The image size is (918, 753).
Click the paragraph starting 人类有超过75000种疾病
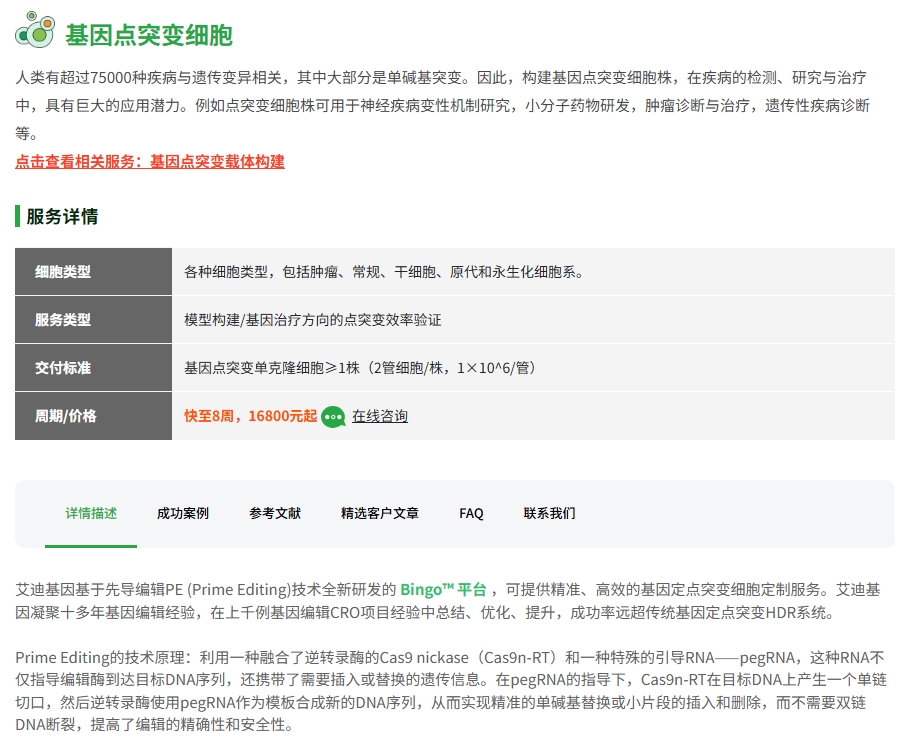coord(443,106)
